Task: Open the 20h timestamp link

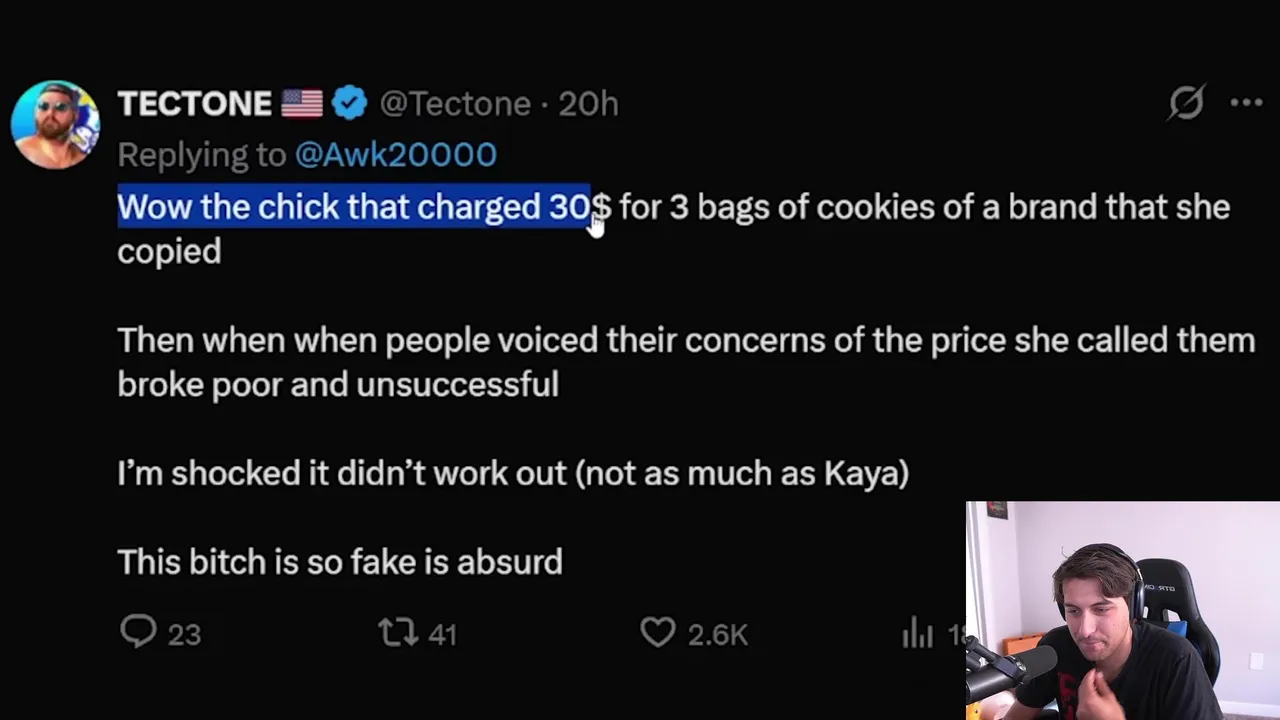Action: pyautogui.click(x=588, y=104)
